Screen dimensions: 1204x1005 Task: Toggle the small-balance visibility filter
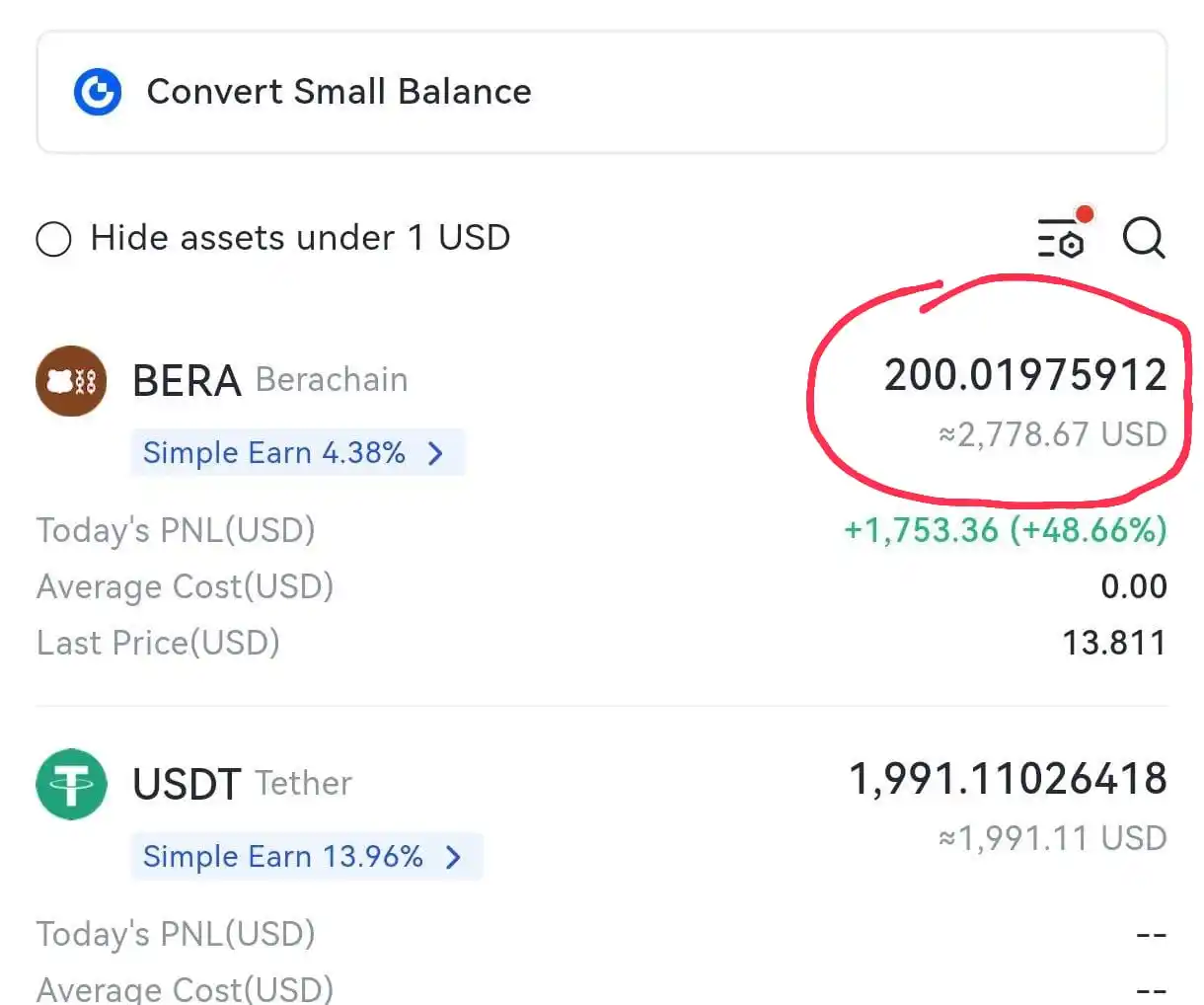pyautogui.click(x=54, y=238)
